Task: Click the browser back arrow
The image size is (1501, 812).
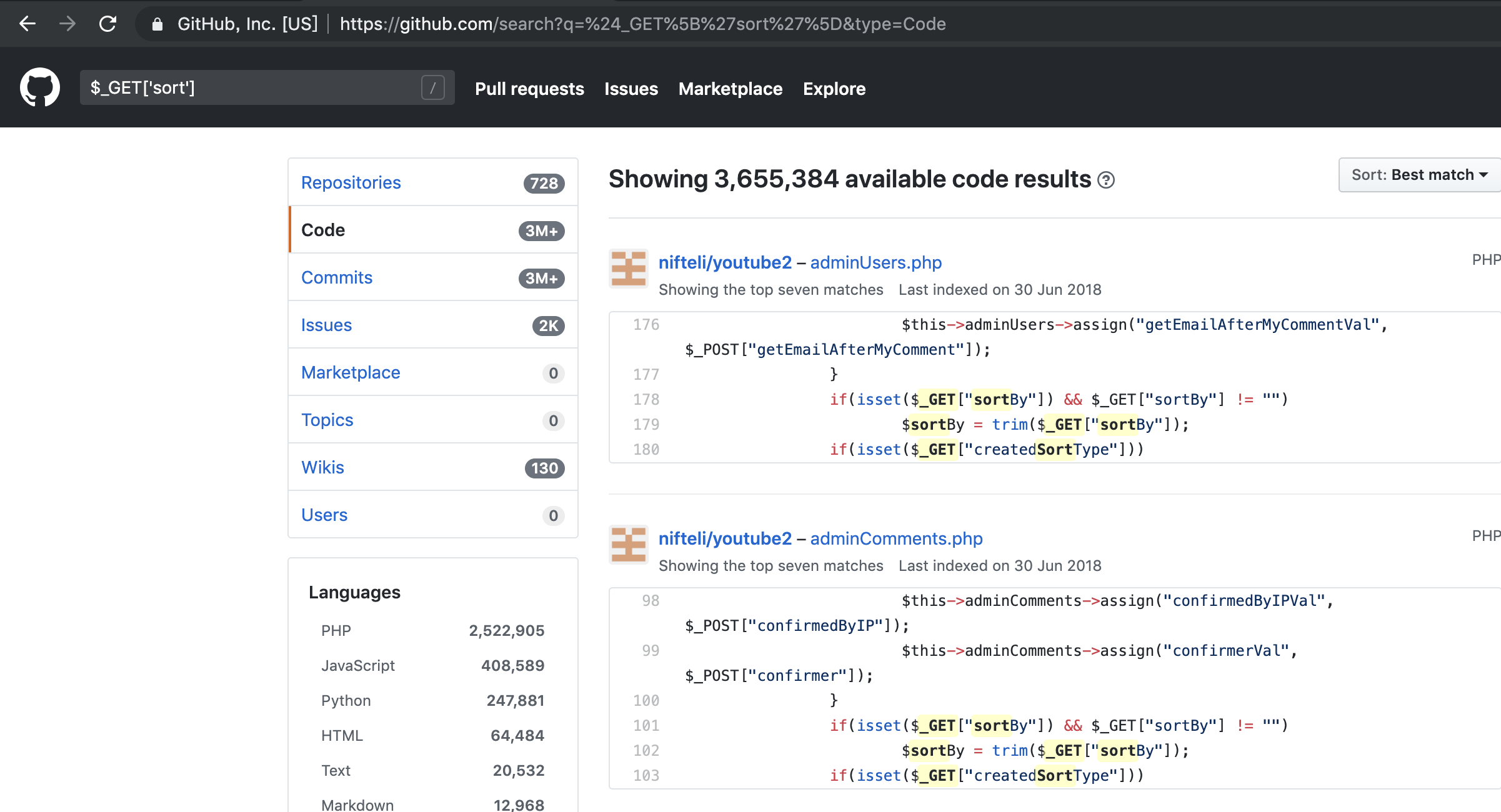Action: click(27, 24)
